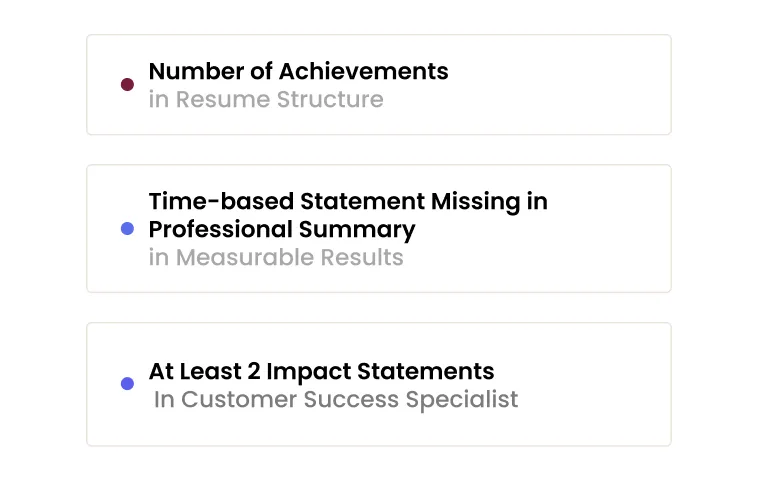Open the 'Time-based Statement Missing in' heading line
This screenshot has height=480, width=760.
pos(348,201)
